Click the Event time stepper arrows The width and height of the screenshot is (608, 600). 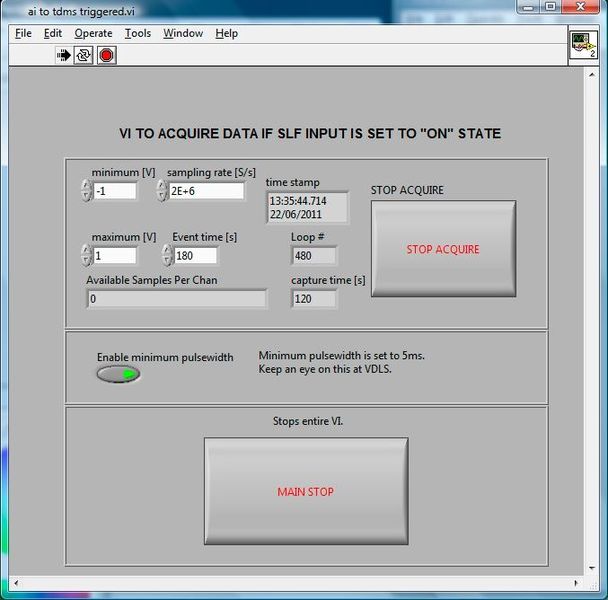pos(167,255)
